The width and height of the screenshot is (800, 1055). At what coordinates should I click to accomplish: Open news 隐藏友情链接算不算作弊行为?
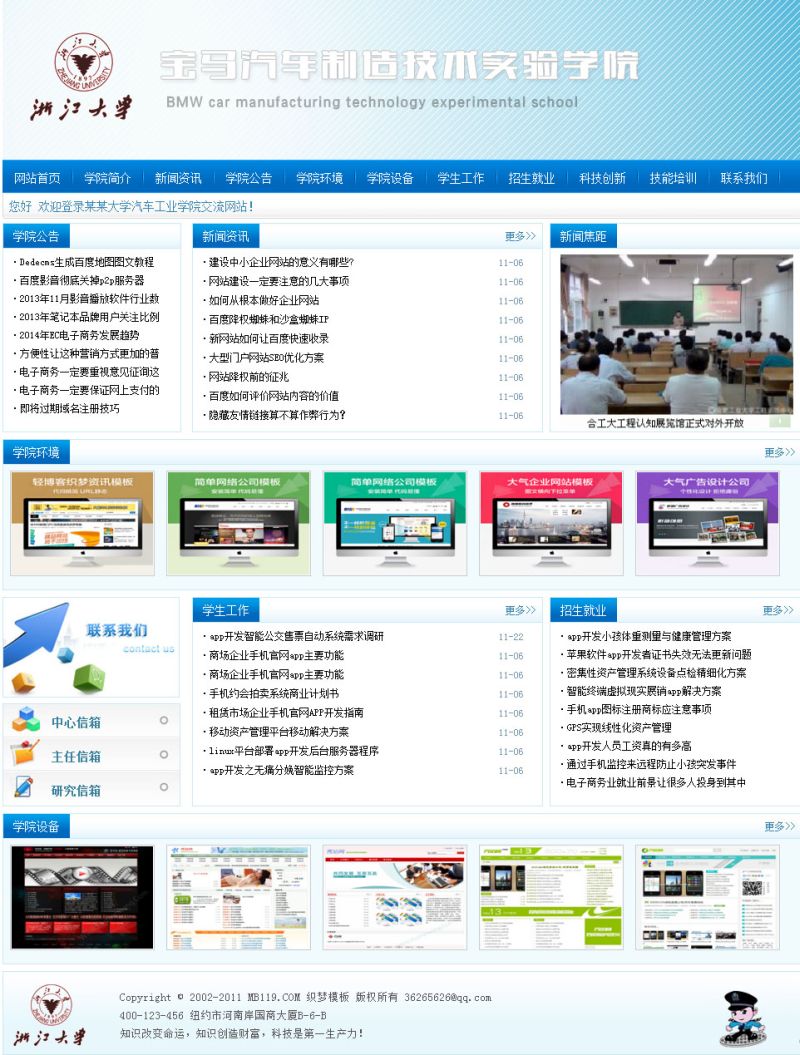(x=277, y=415)
